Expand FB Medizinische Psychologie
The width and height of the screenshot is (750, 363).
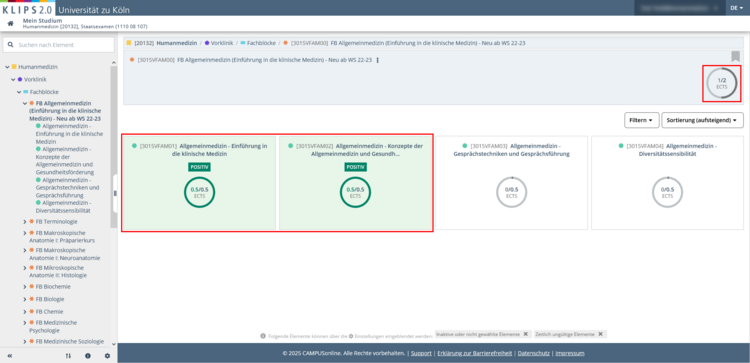[25, 323]
